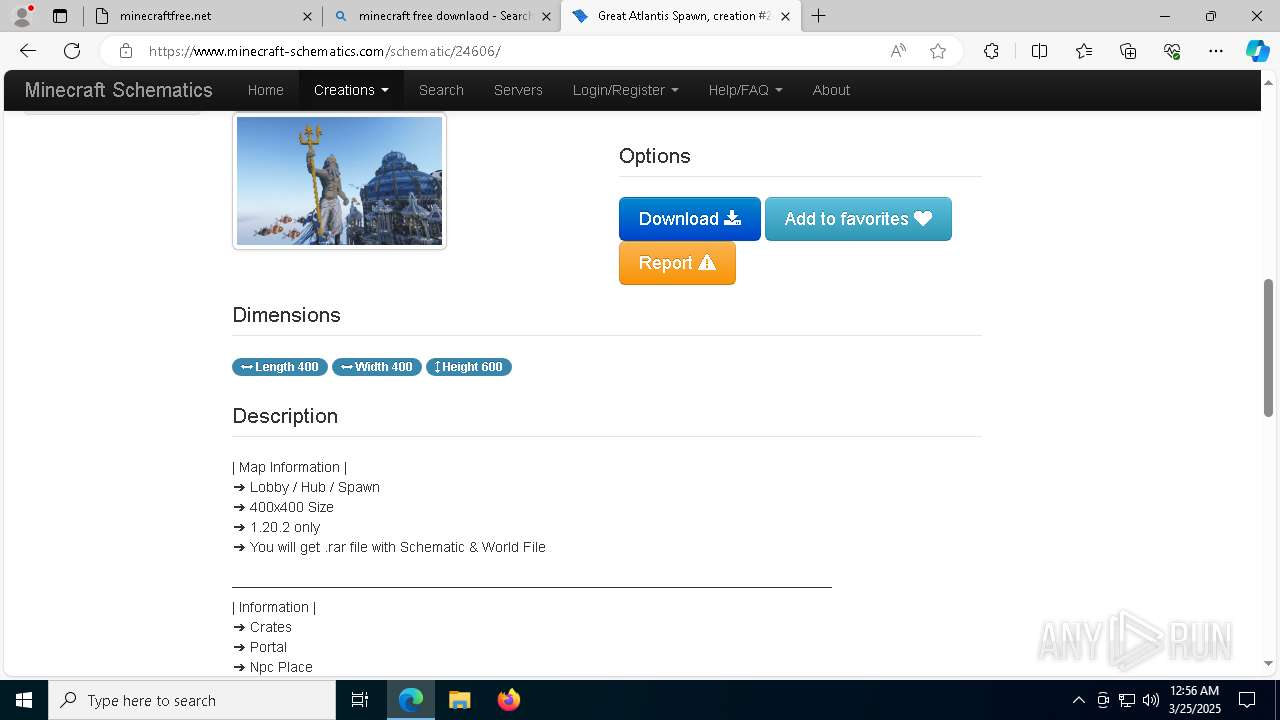
Task: Open the taskbar clock and date
Action: coord(1194,700)
